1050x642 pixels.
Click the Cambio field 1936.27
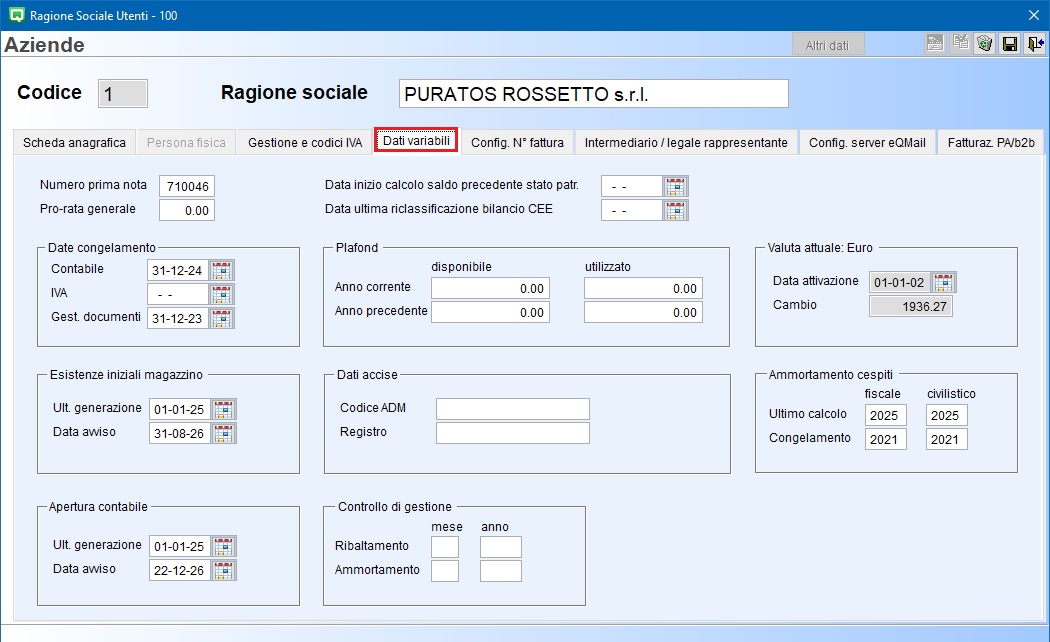(911, 306)
